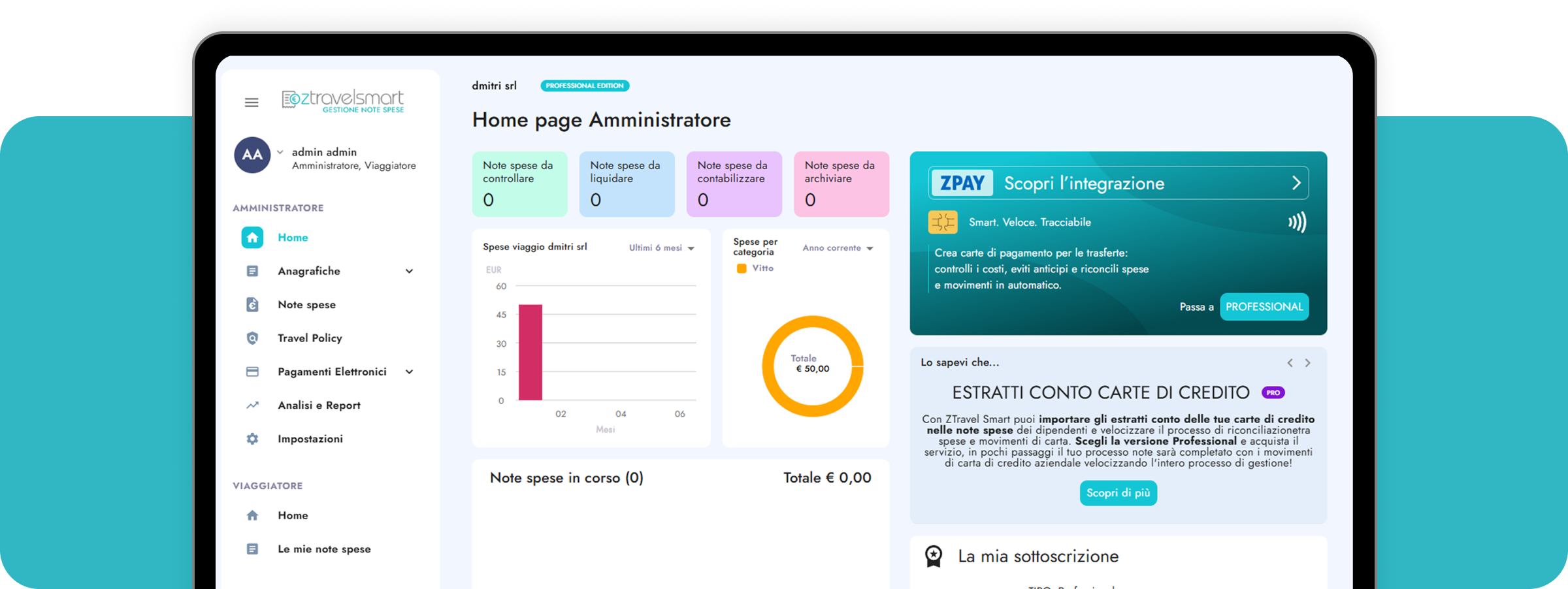Image resolution: width=1568 pixels, height=589 pixels.
Task: Open the hamburger menu icon
Action: (x=252, y=103)
